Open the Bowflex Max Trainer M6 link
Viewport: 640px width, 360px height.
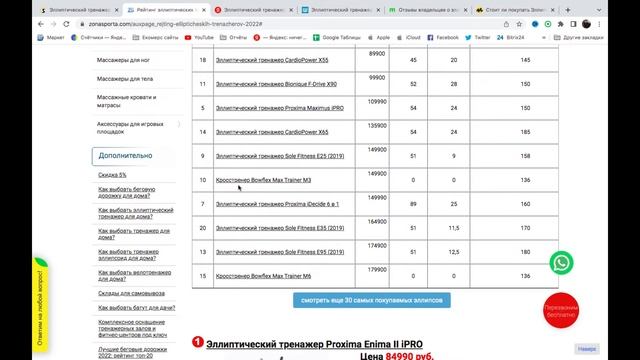coord(263,276)
